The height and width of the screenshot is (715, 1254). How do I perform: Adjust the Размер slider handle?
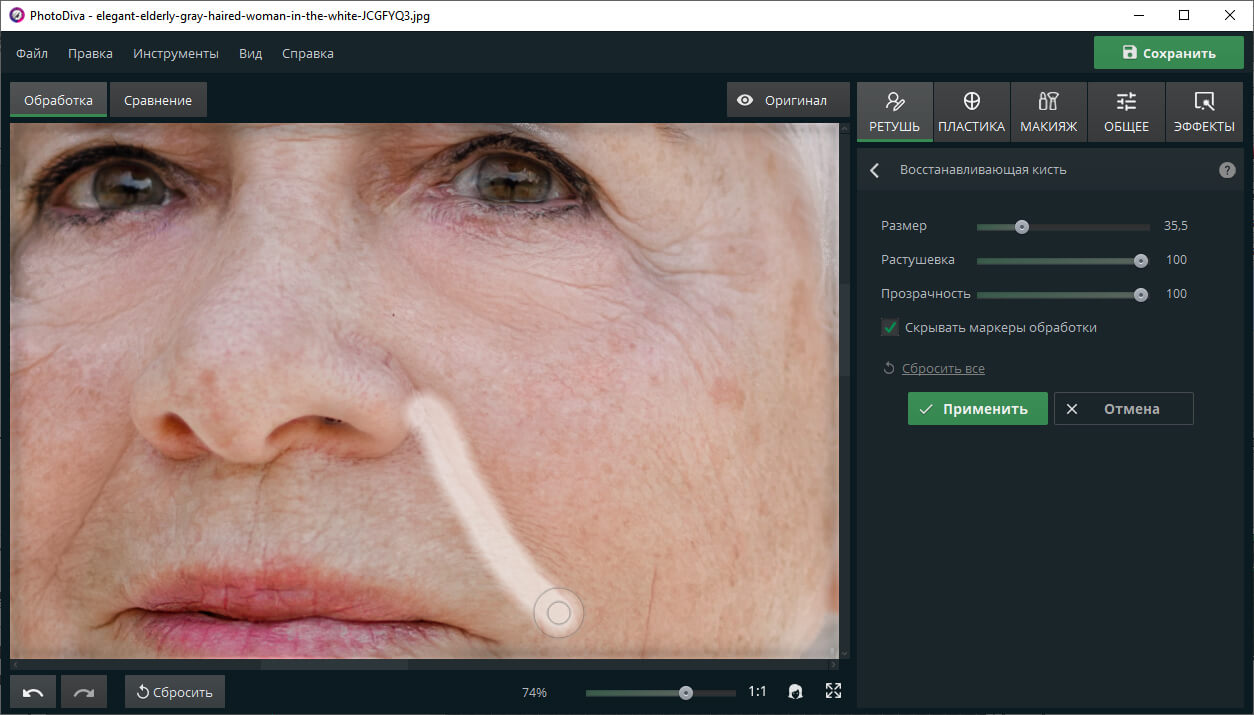point(1022,226)
